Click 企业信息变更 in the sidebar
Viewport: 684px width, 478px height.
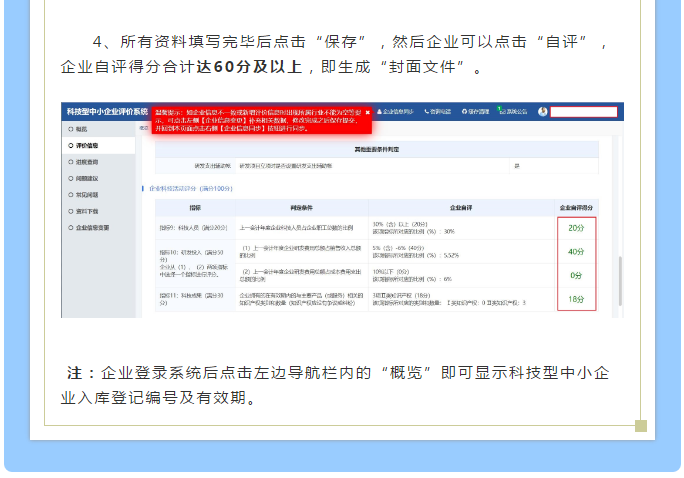[x=94, y=227]
